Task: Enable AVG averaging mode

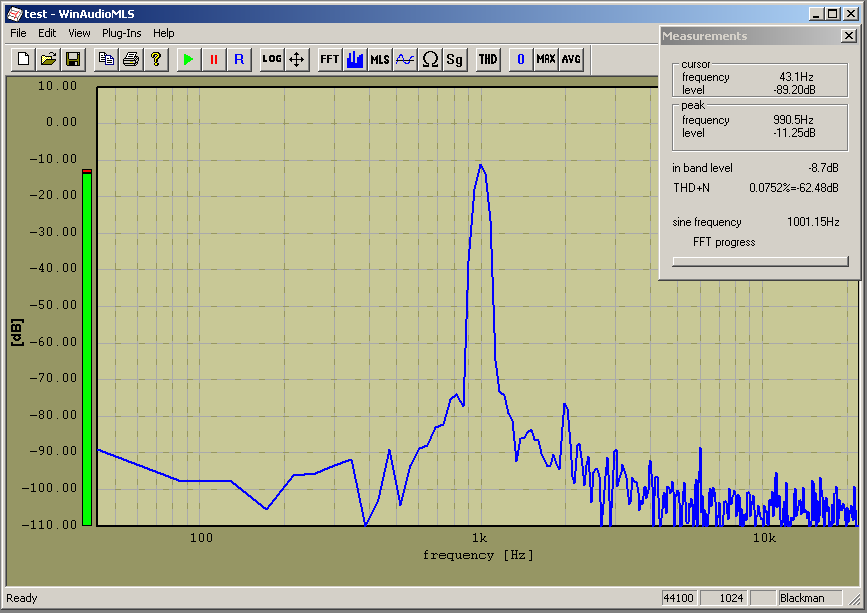Action: (571, 59)
